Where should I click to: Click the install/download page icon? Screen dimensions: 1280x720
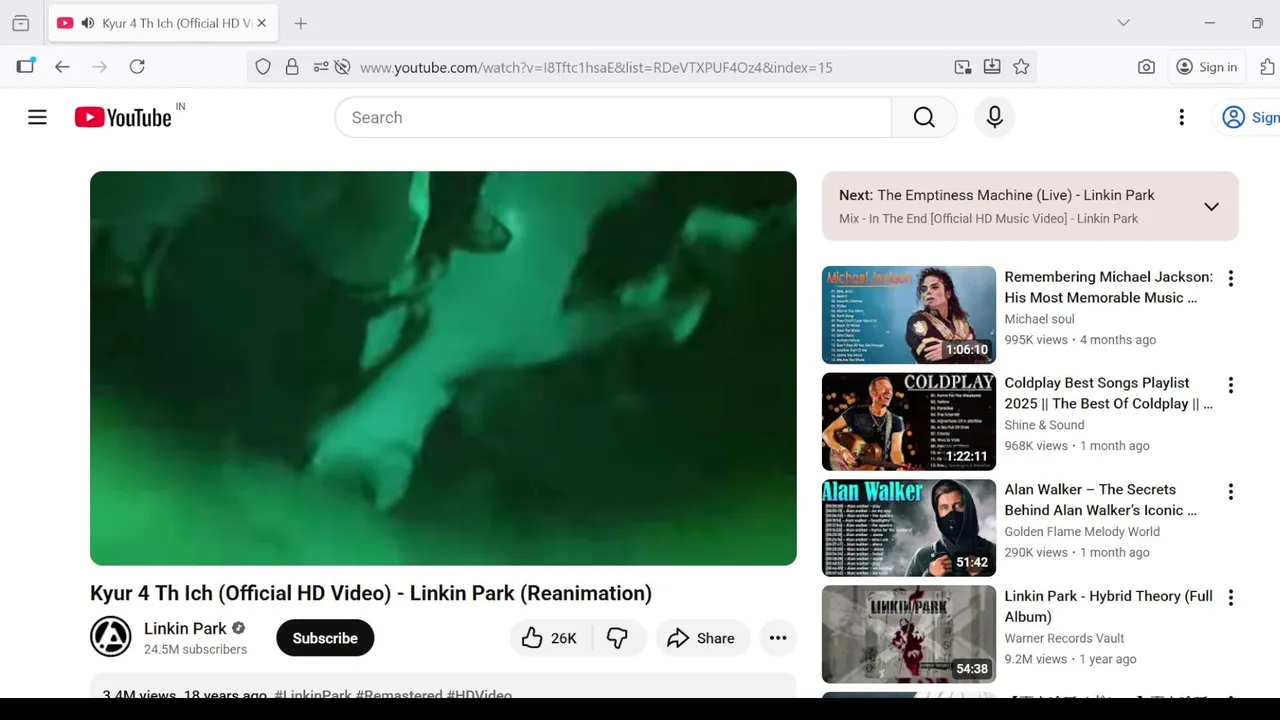(x=992, y=67)
